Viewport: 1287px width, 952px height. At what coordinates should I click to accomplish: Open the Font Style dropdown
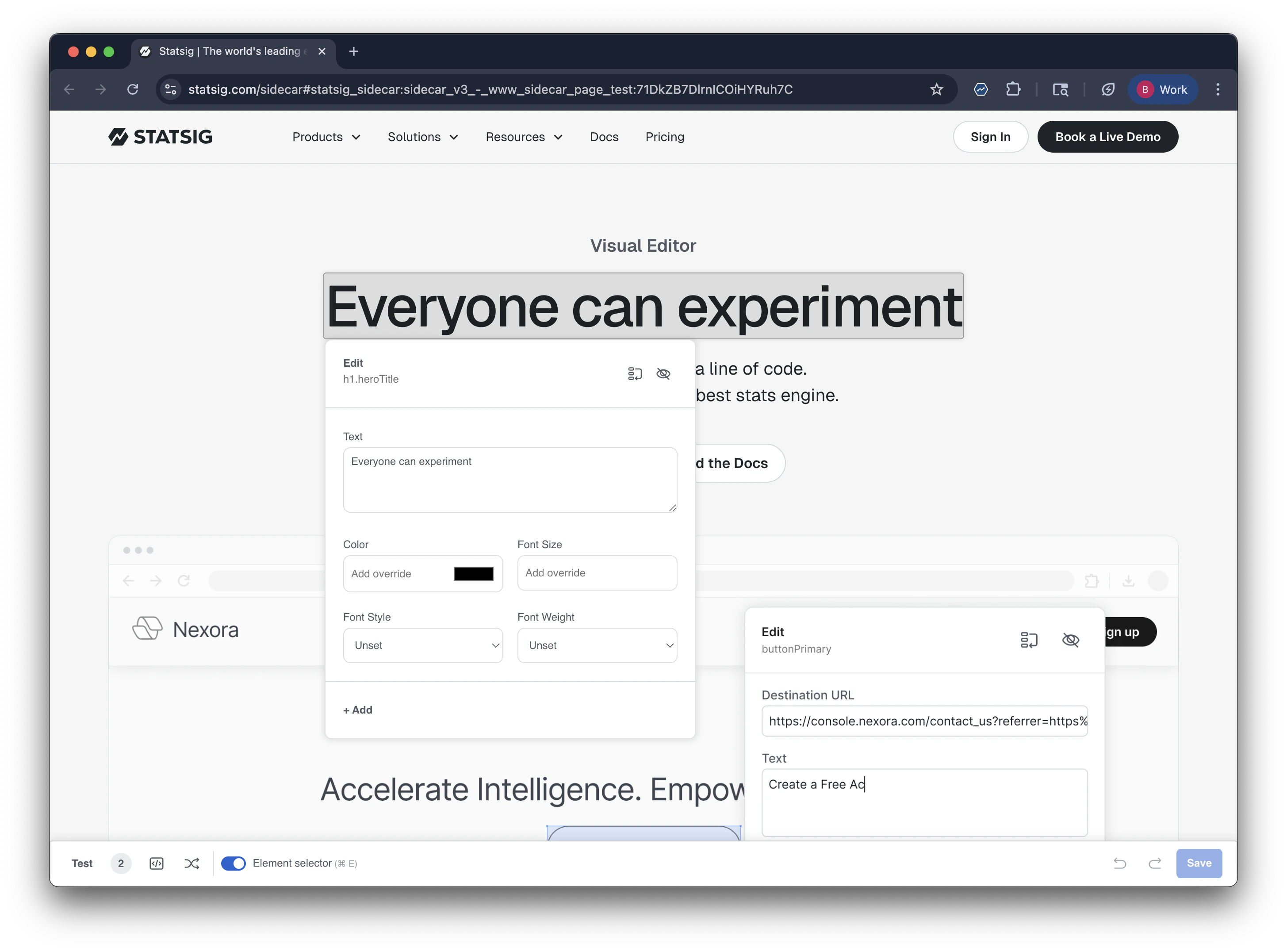(423, 645)
